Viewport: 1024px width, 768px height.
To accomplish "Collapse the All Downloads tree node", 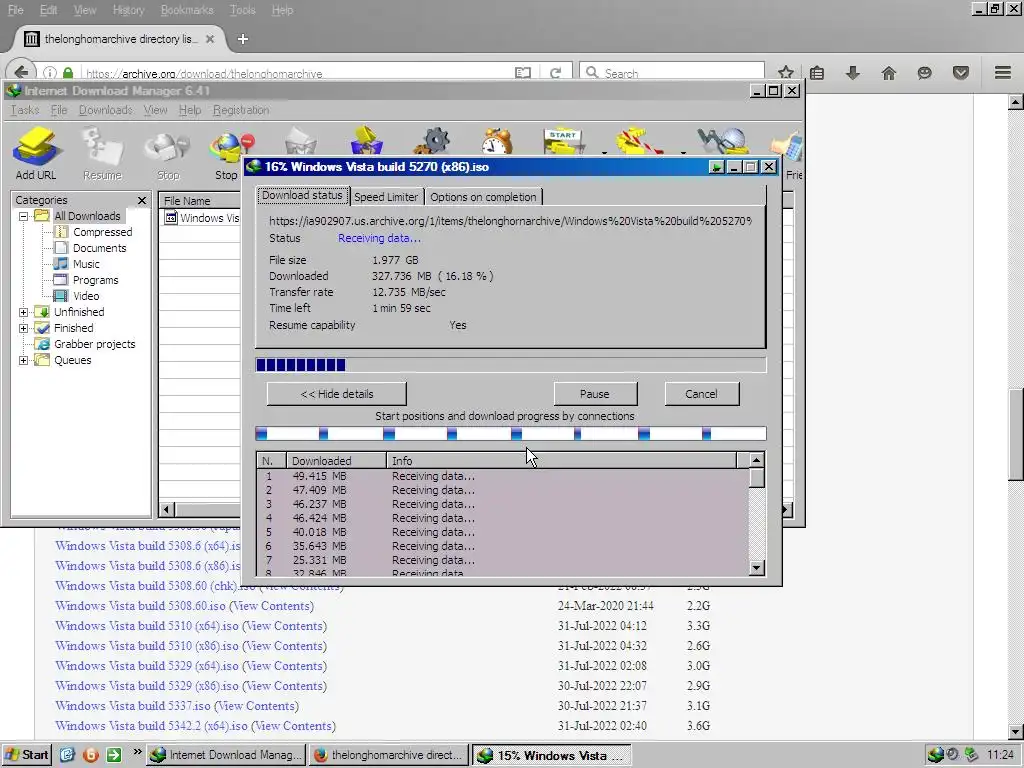I will coord(24,216).
